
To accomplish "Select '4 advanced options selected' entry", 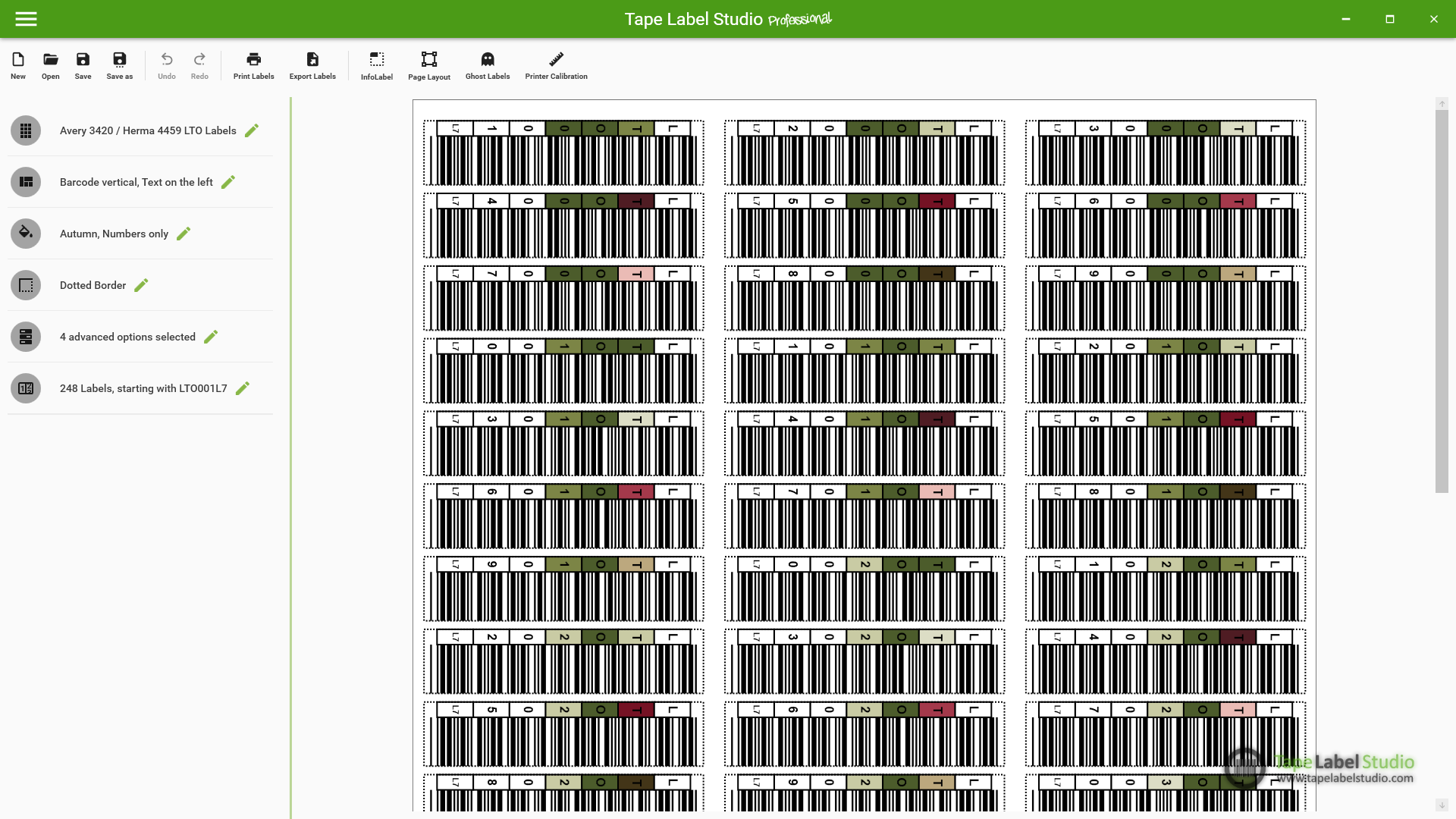I will click(127, 337).
